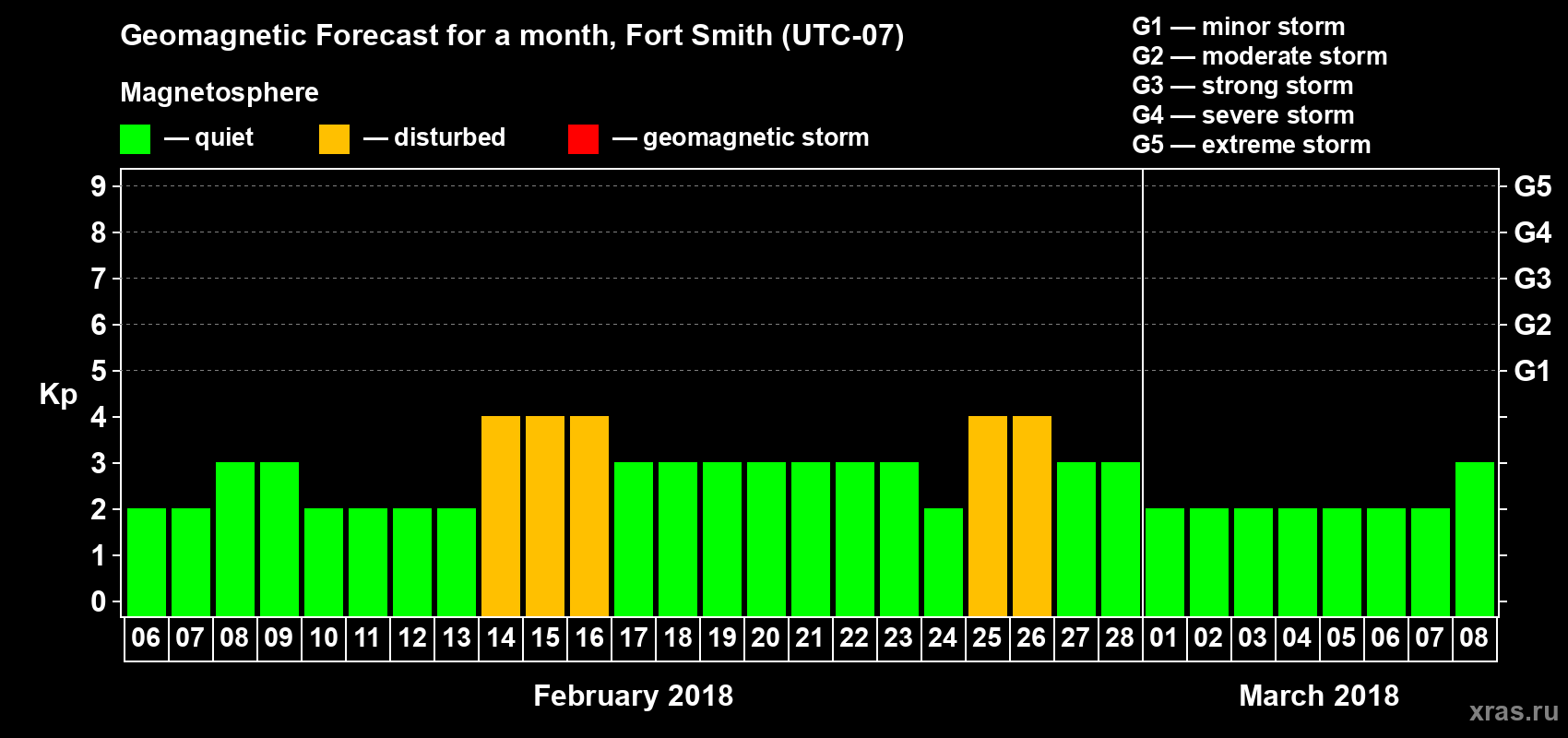Viewport: 1568px width, 738px height.
Task: Click the date cell 07 under March
Action: 1431,638
